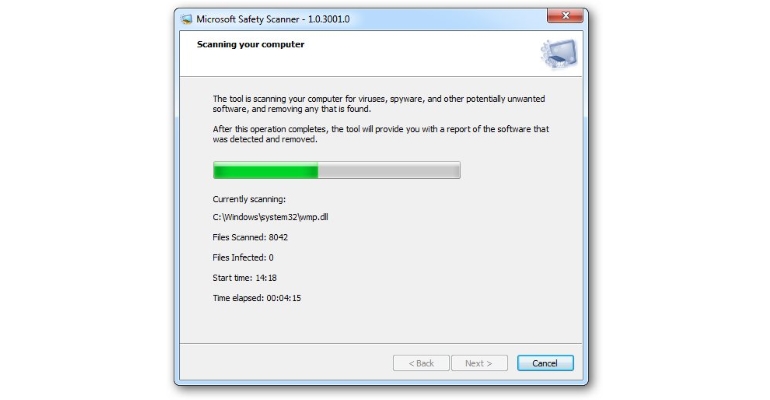Screen dimensions: 770x400
Task: Close the Microsoft Safety Scanner window
Action: [x=565, y=16]
